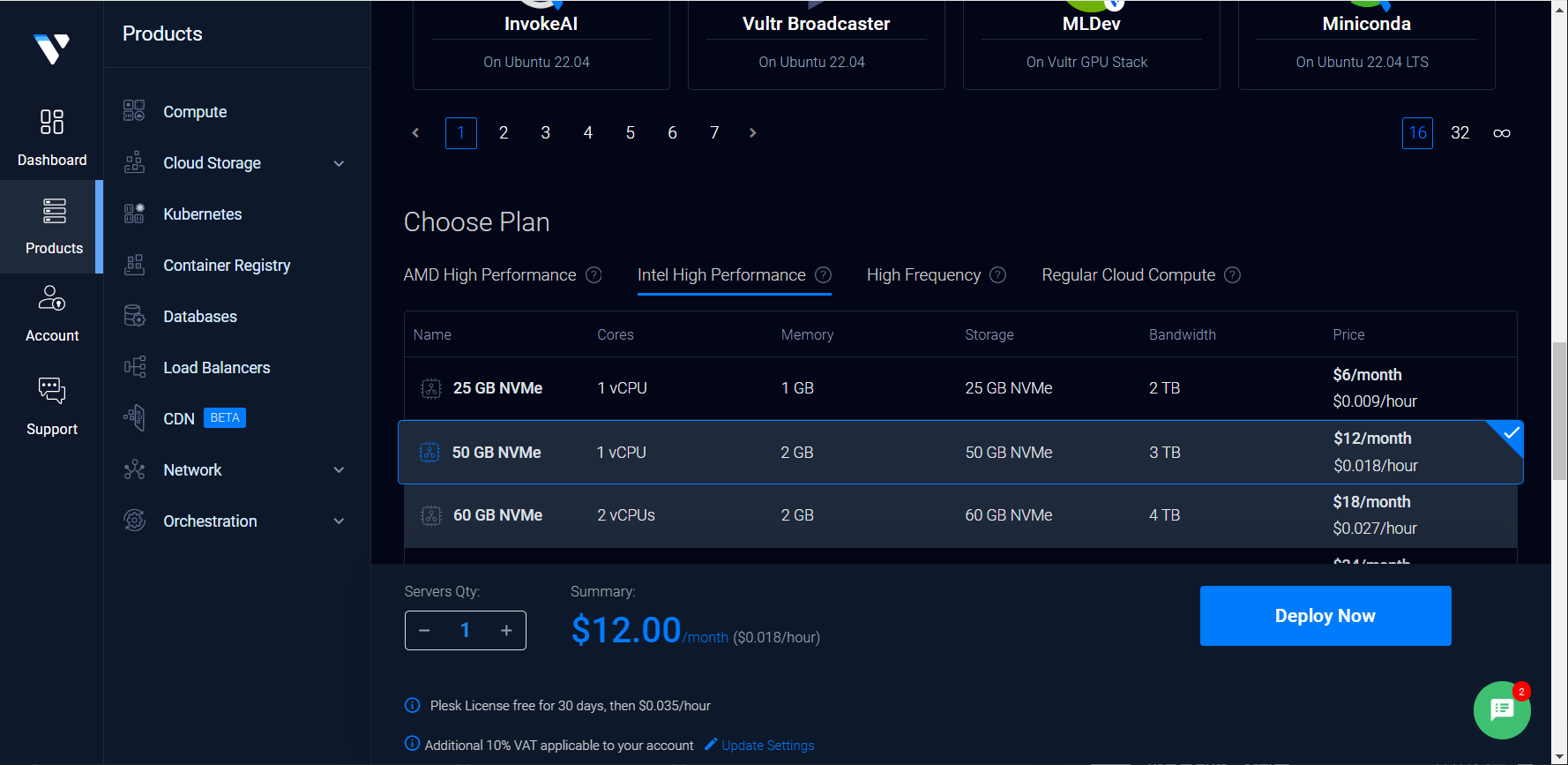Viewport: 1568px width, 765px height.
Task: Click the Kubernetes icon
Action: (134, 214)
